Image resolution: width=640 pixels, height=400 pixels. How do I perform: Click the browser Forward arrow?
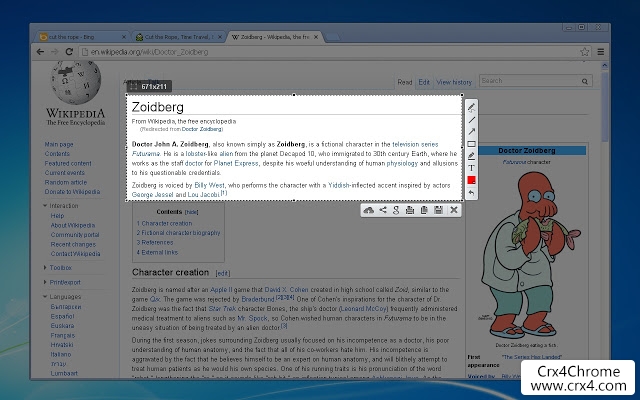(x=55, y=52)
